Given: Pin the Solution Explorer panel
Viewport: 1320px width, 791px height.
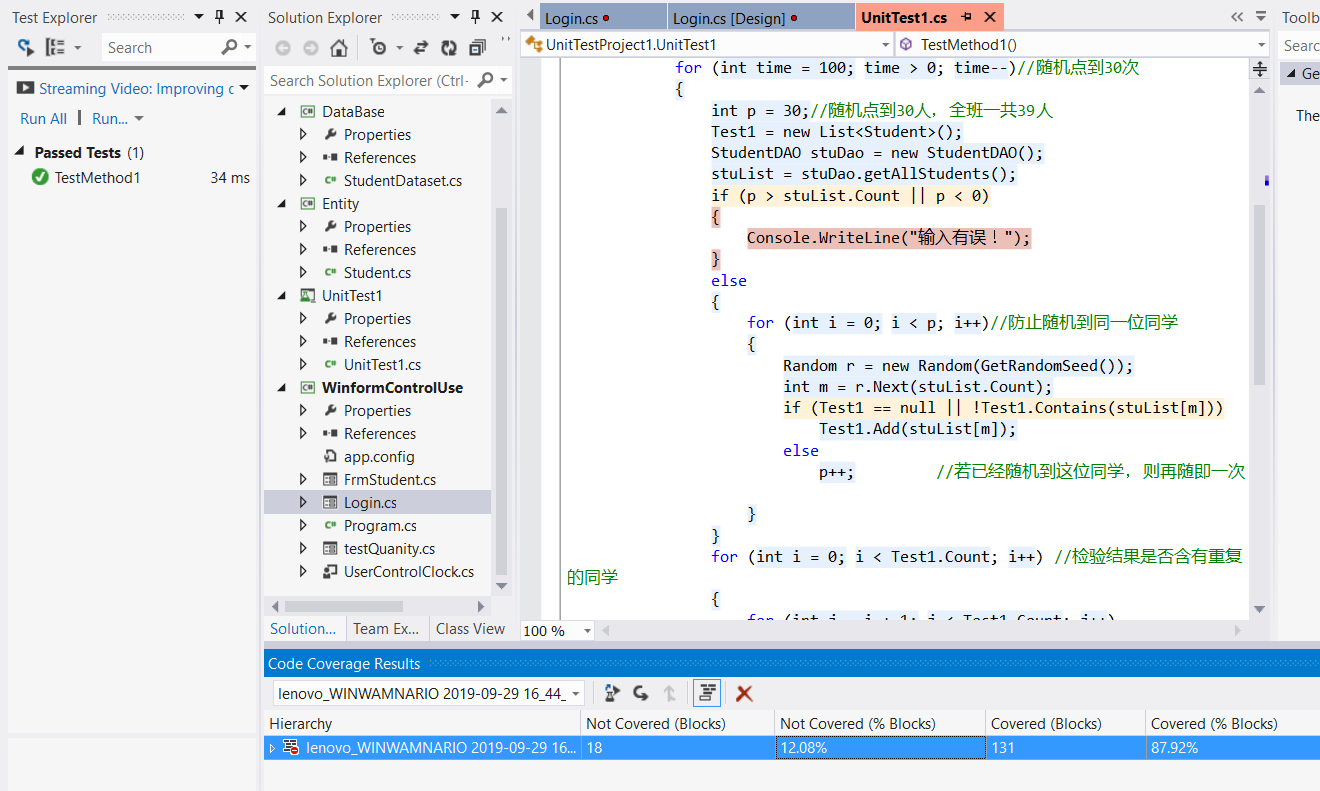Looking at the screenshot, I should coord(475,17).
